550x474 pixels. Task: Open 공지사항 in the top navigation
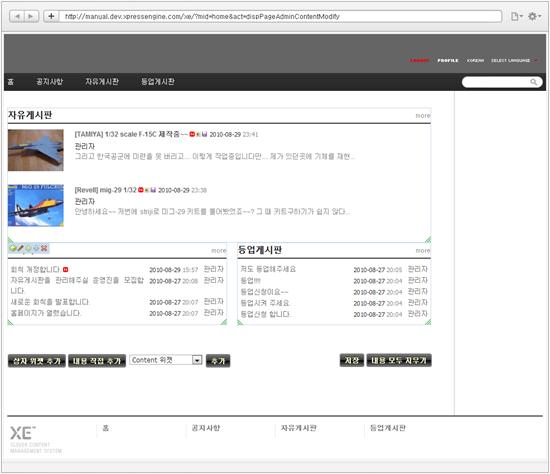click(49, 82)
